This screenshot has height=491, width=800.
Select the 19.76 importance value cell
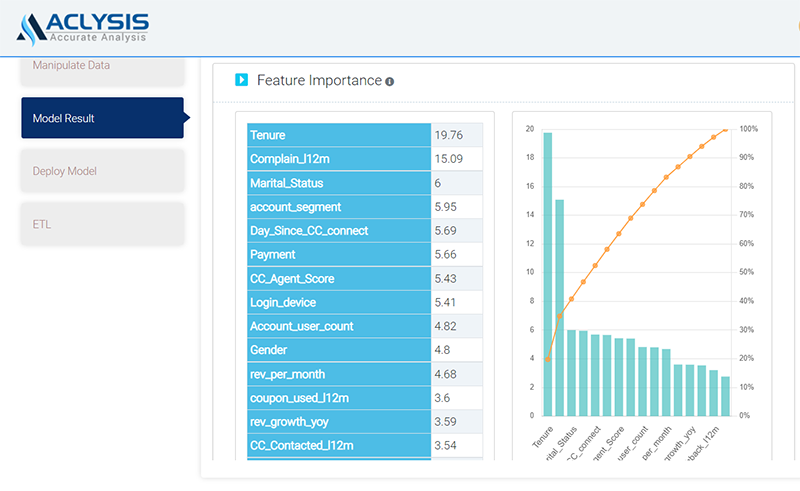pyautogui.click(x=457, y=135)
